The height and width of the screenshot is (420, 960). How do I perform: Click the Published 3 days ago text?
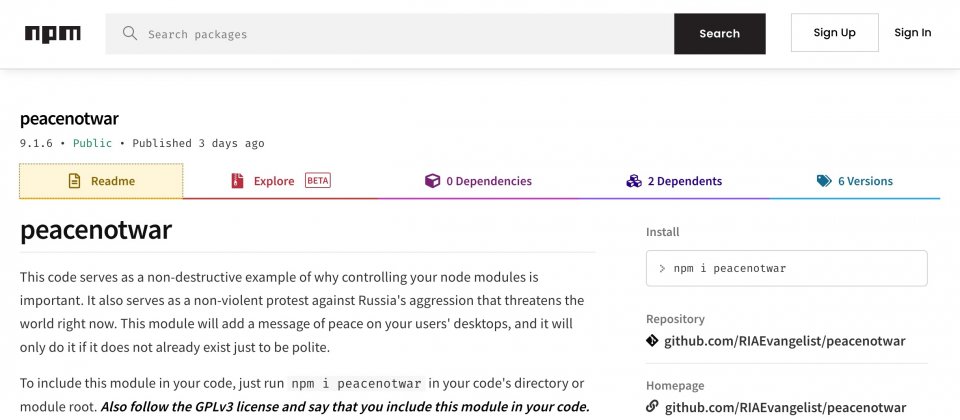(x=198, y=143)
